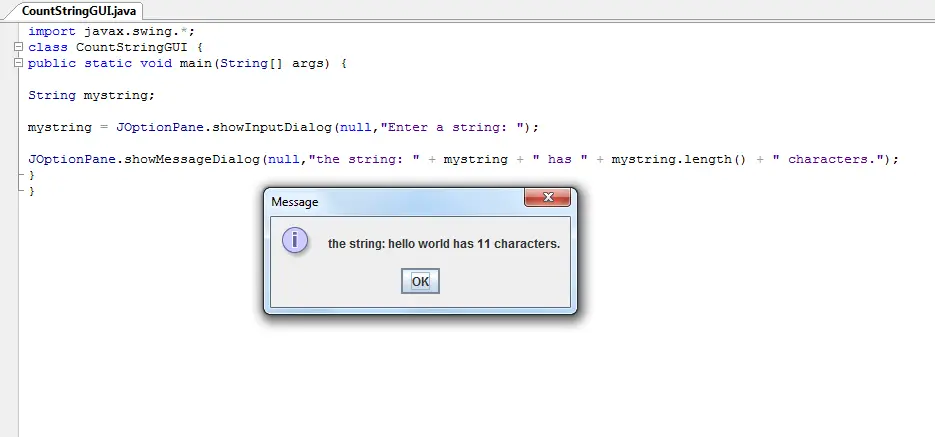Close the Message dialog with X

tap(547, 197)
